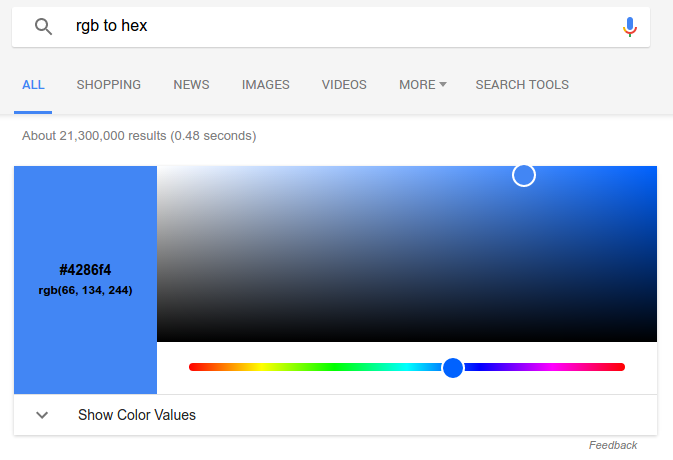Click the color picker circle handle
Image resolution: width=673 pixels, height=460 pixels.
pos(524,176)
